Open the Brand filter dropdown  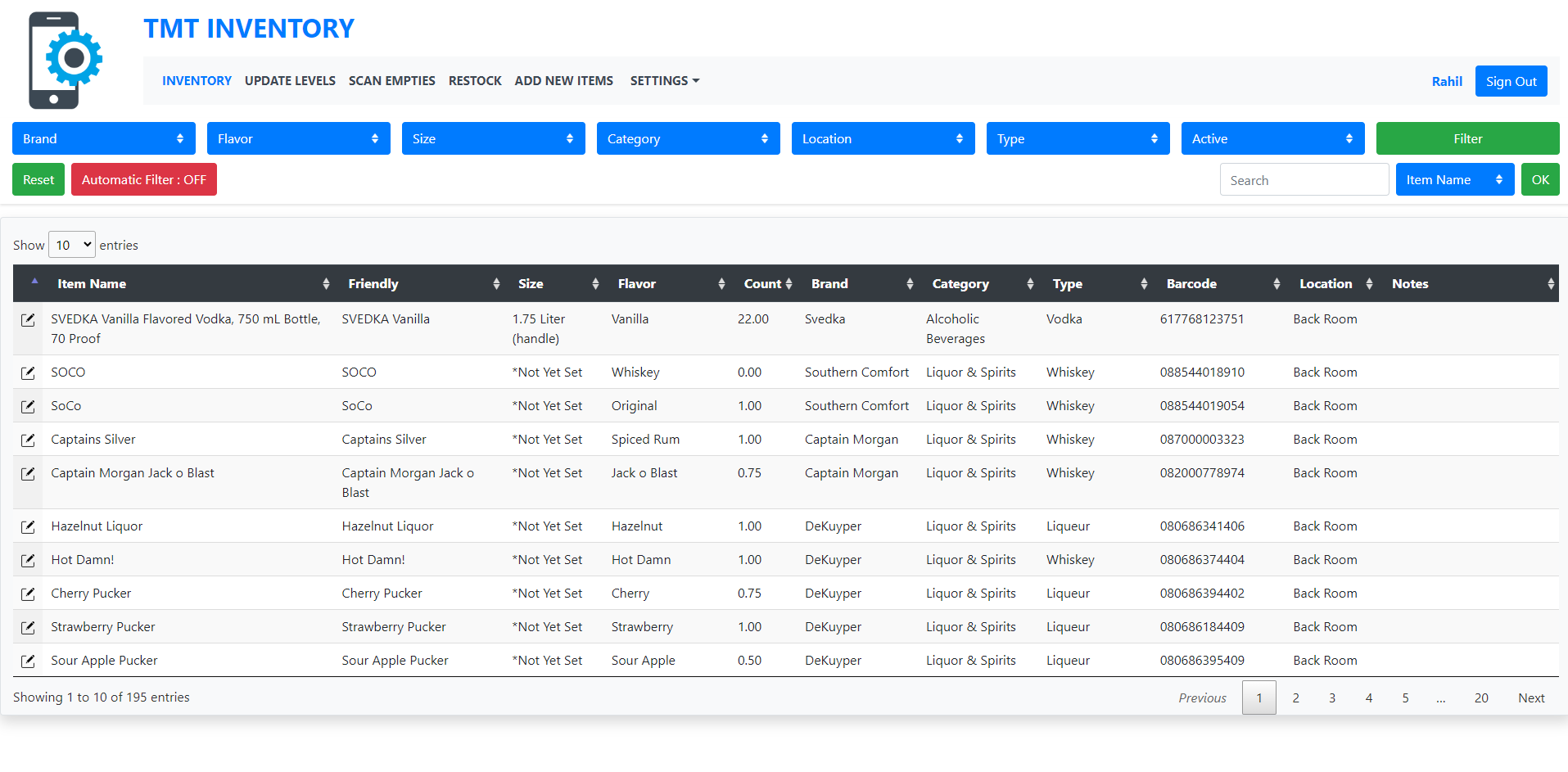tap(104, 138)
